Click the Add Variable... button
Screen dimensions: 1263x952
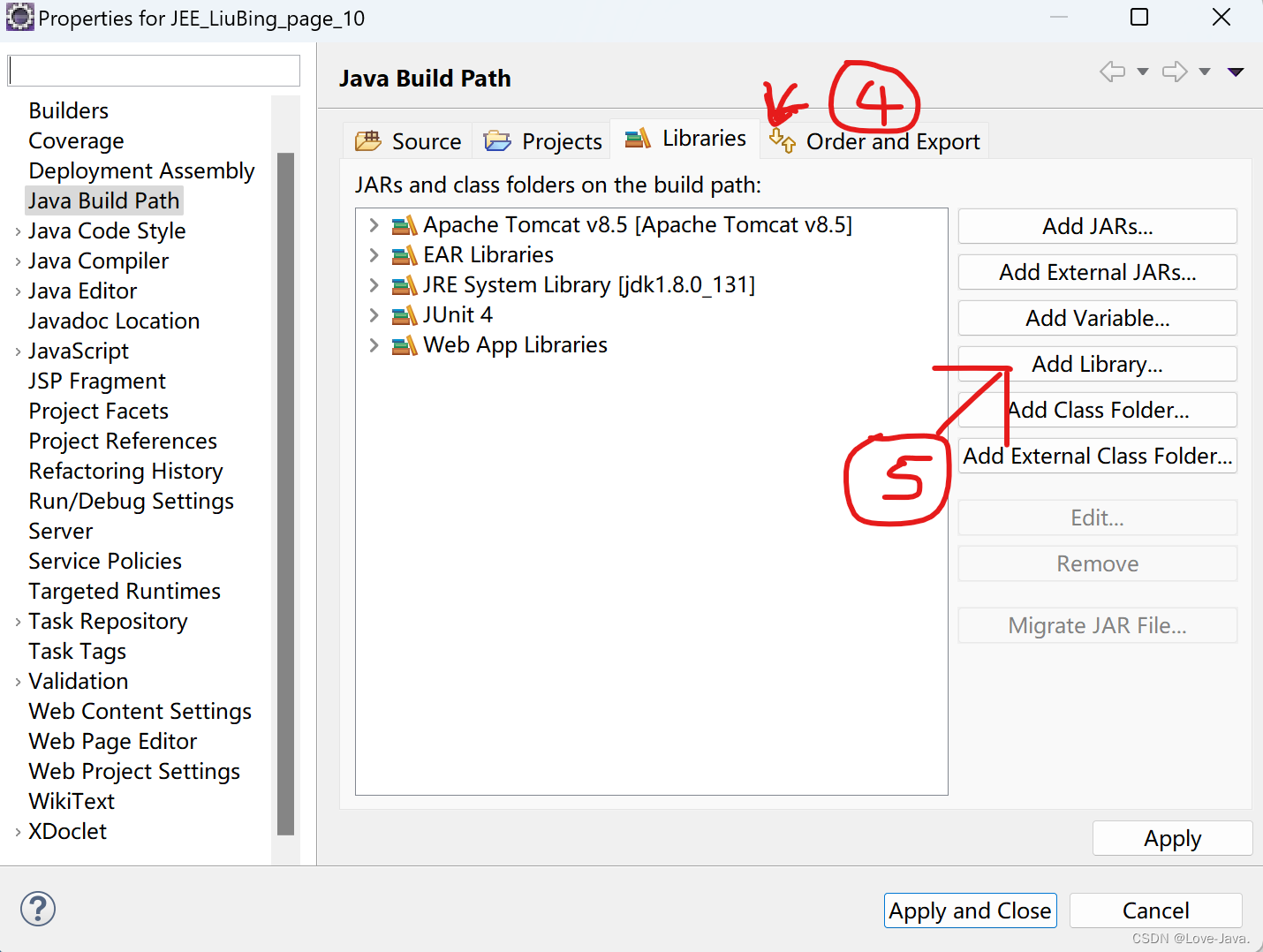tap(1097, 318)
